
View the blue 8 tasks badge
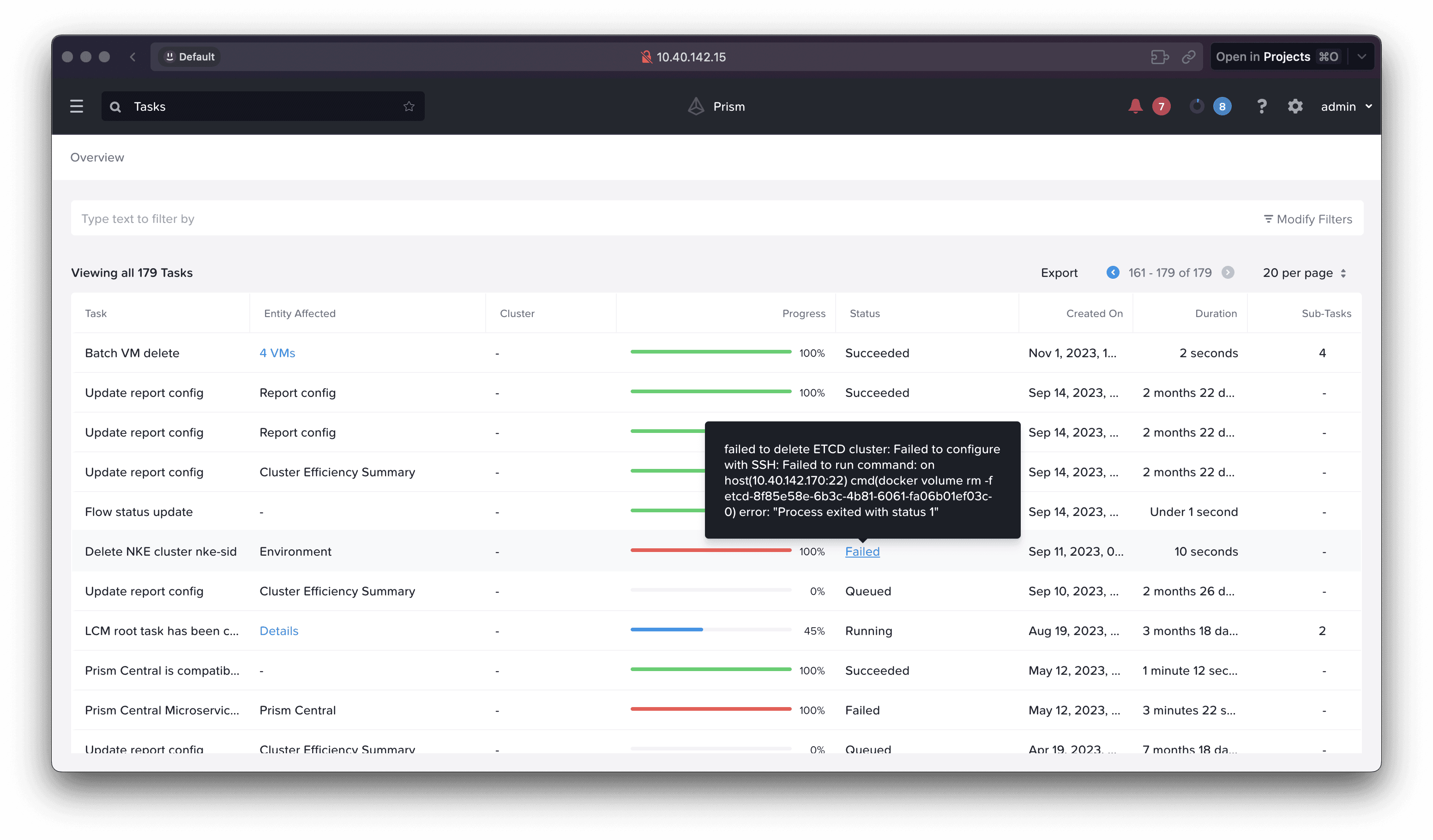pos(1222,106)
